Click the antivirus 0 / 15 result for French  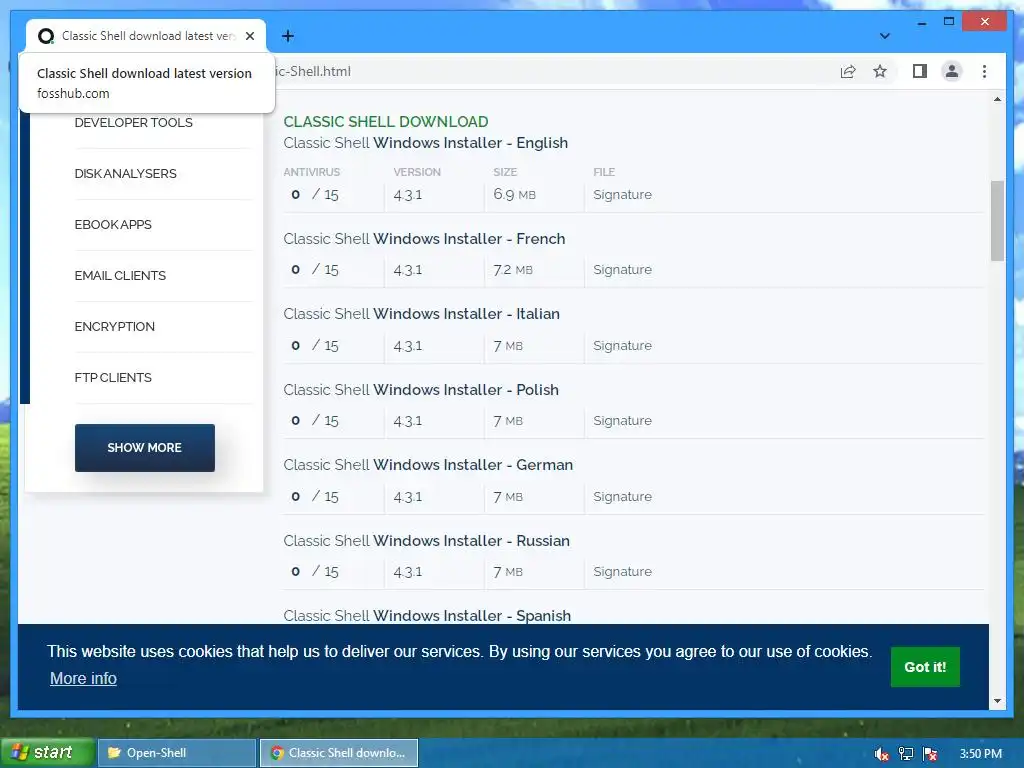315,270
